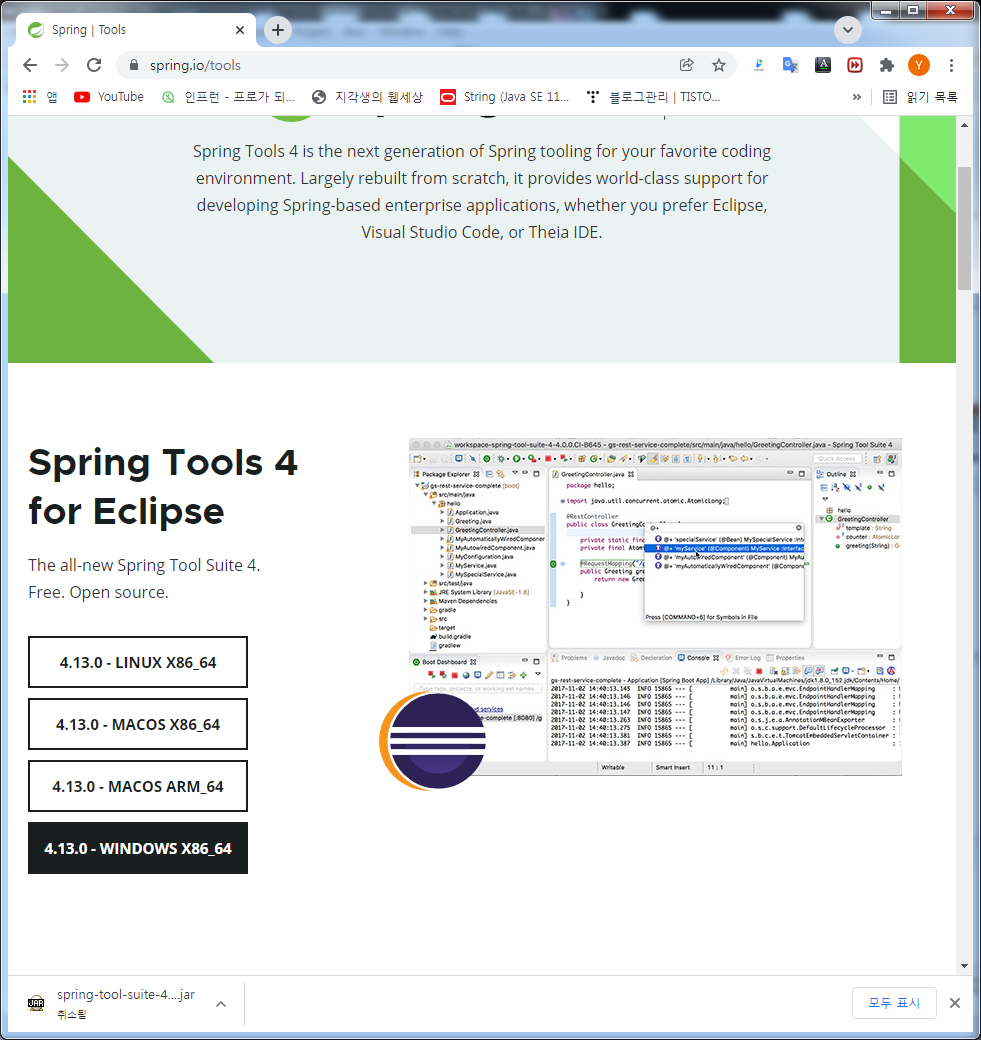This screenshot has height=1040, width=981.
Task: Click the scrollbar down arrow
Action: point(964,966)
